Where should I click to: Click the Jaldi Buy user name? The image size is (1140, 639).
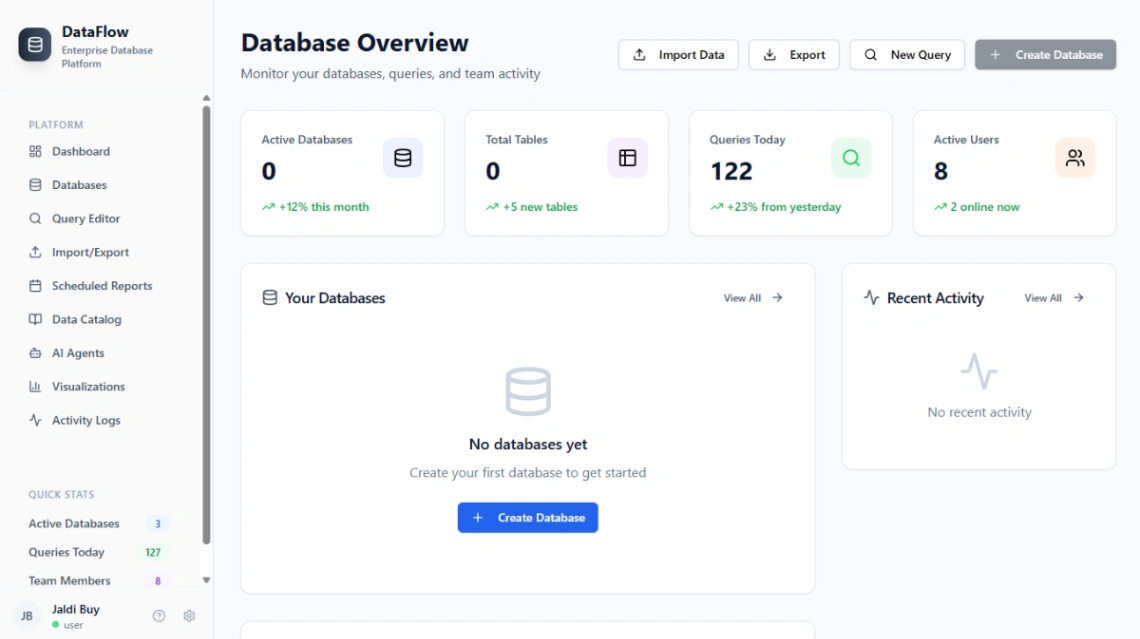(x=76, y=609)
